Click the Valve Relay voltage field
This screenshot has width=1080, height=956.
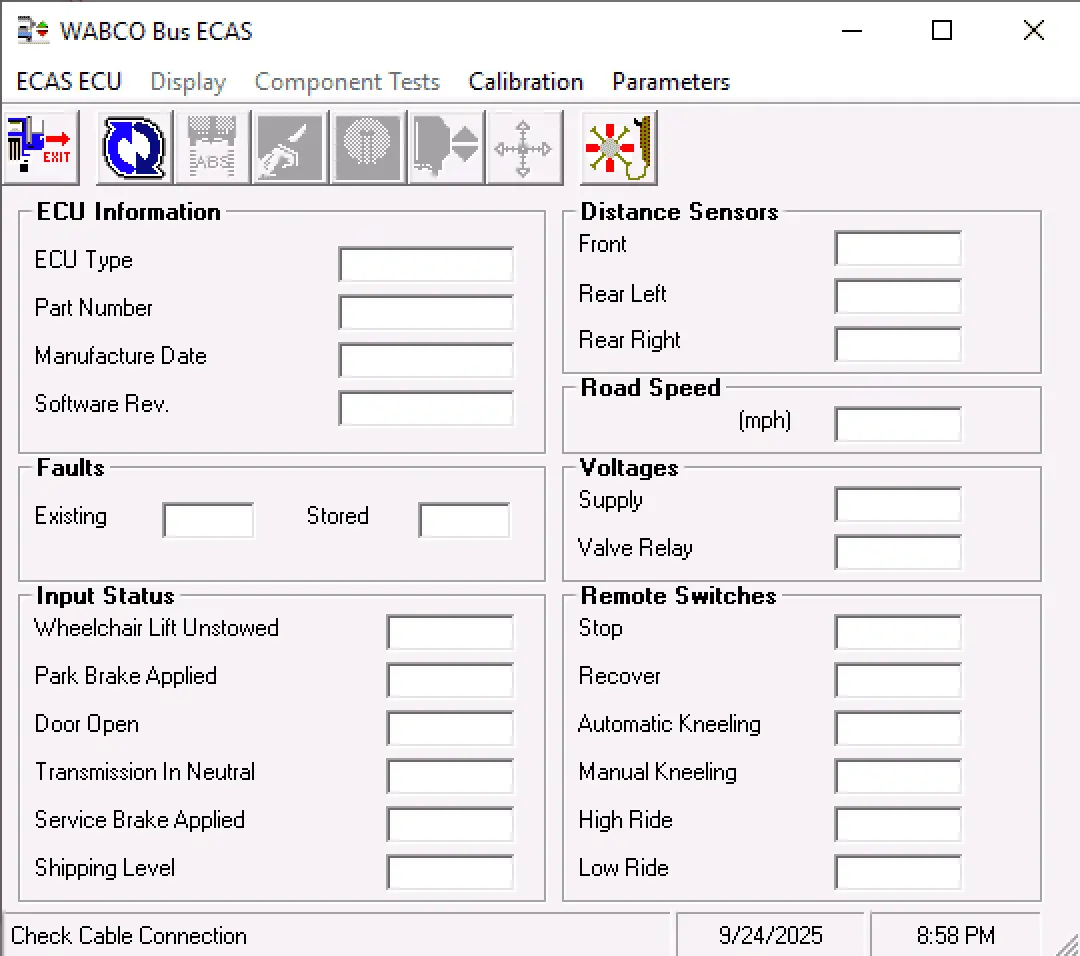(x=898, y=552)
